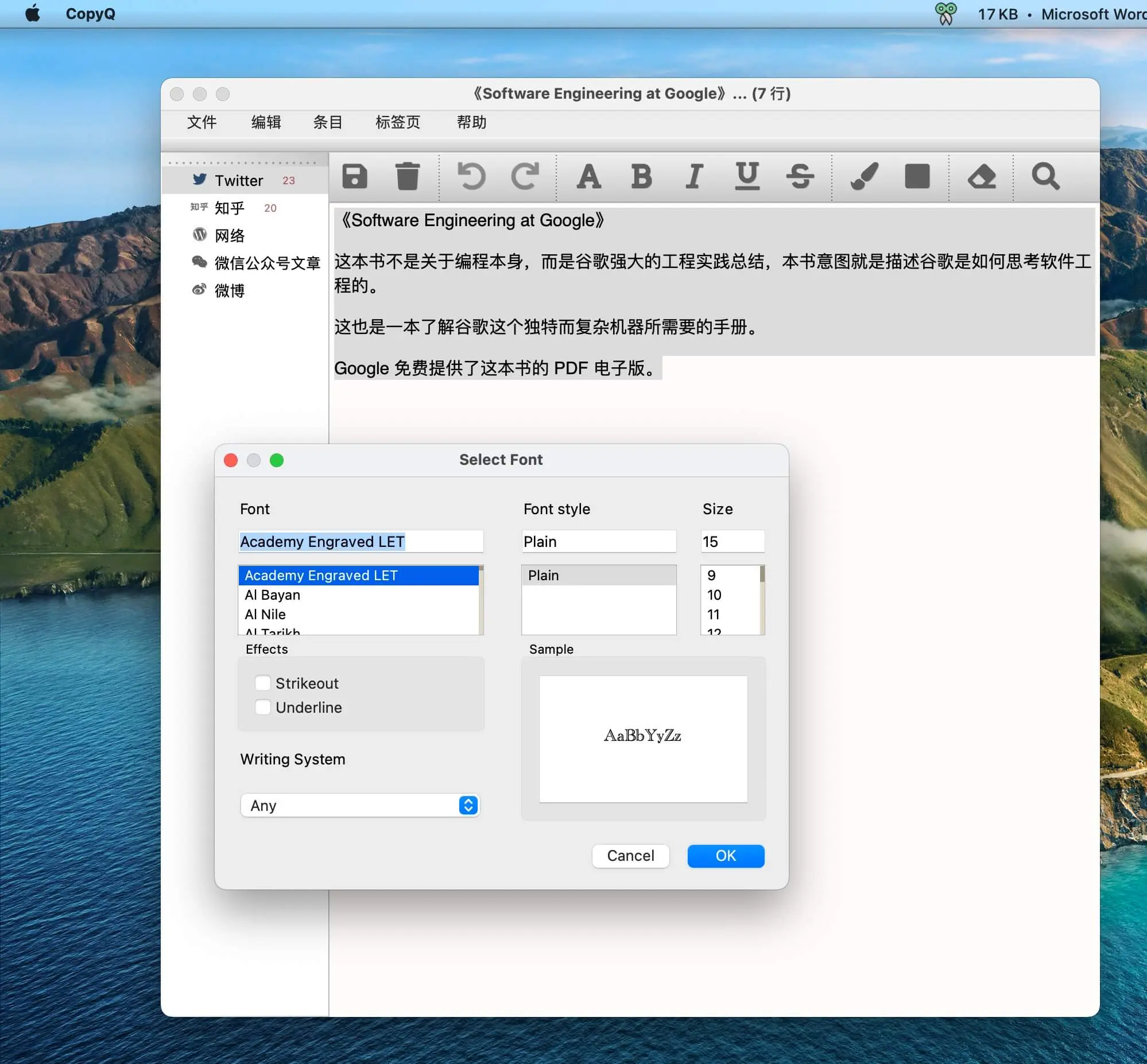The image size is (1147, 1064).
Task: Open the 文件 menu
Action: [201, 122]
